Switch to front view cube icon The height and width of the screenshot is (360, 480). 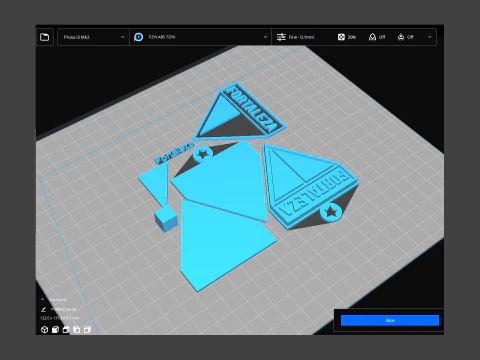(55, 330)
